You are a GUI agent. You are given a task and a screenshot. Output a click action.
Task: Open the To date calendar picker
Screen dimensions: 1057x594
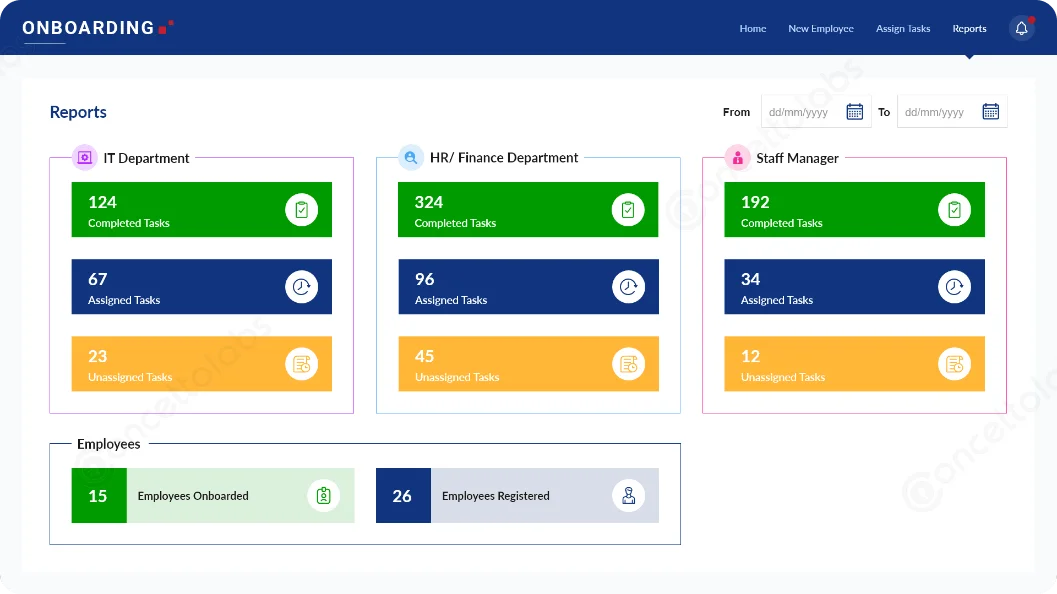pos(990,112)
